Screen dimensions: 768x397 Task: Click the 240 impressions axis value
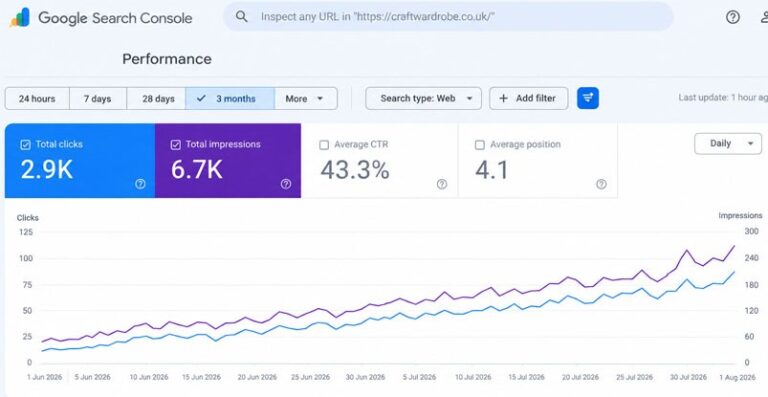(x=751, y=258)
